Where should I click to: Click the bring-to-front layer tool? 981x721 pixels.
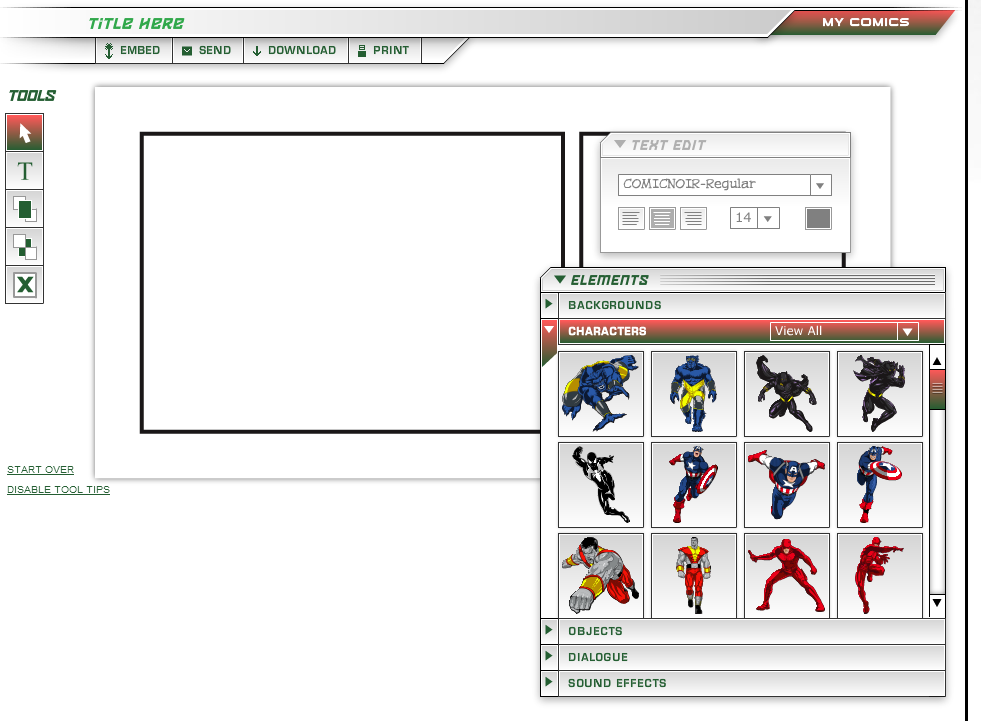point(24,209)
